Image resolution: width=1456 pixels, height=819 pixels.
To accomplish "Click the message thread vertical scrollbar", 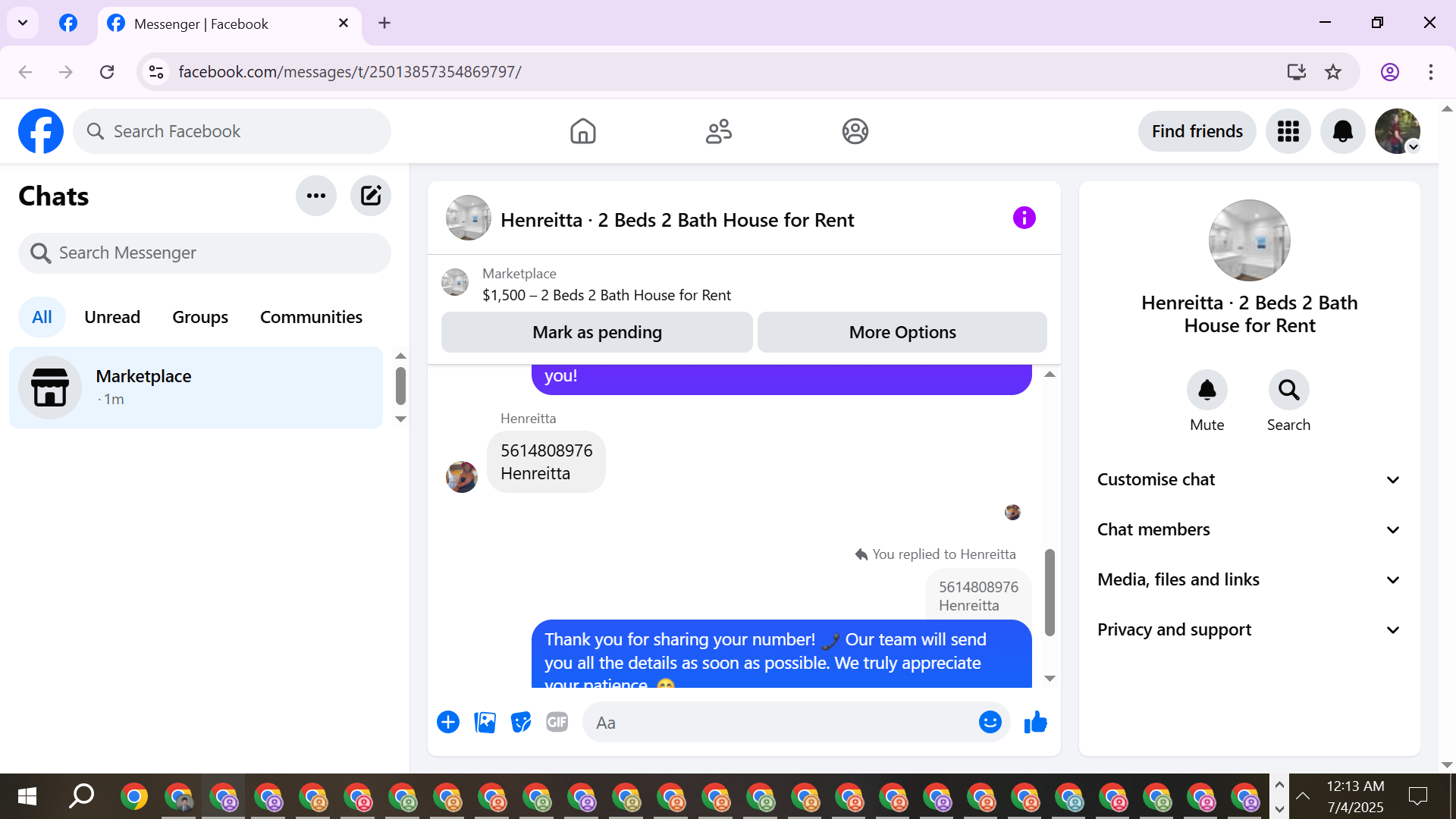I will 1050,591.
